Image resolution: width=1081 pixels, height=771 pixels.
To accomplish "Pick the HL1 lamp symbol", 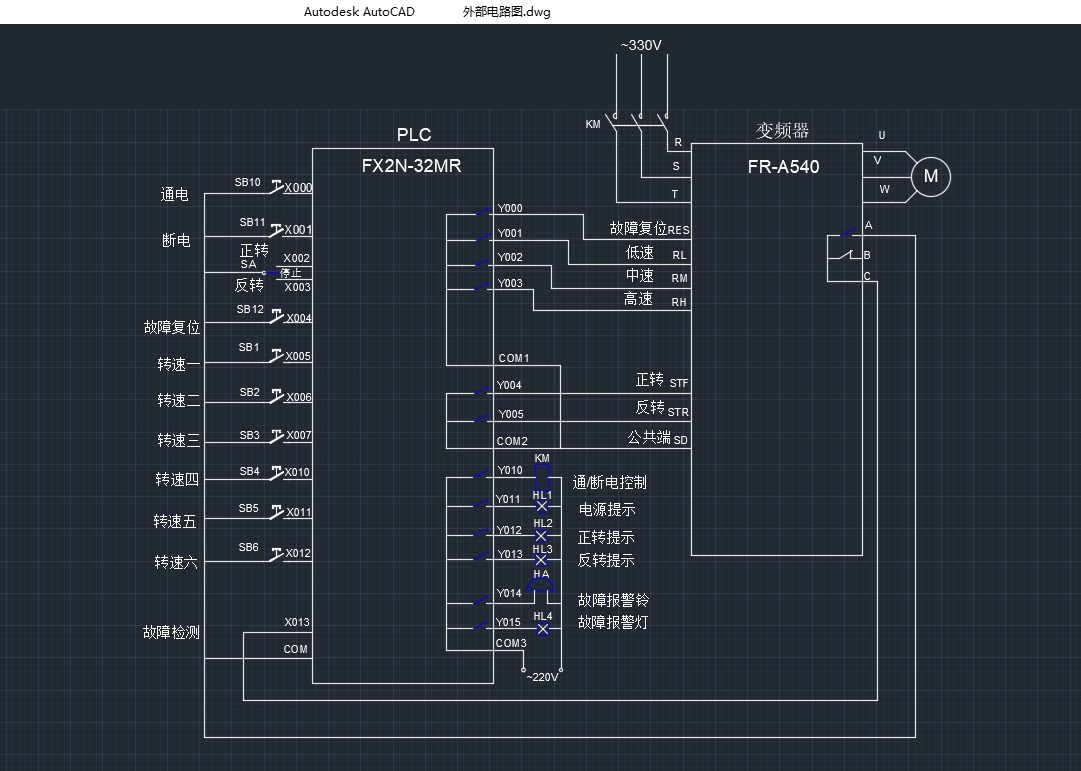I will coord(542,506).
